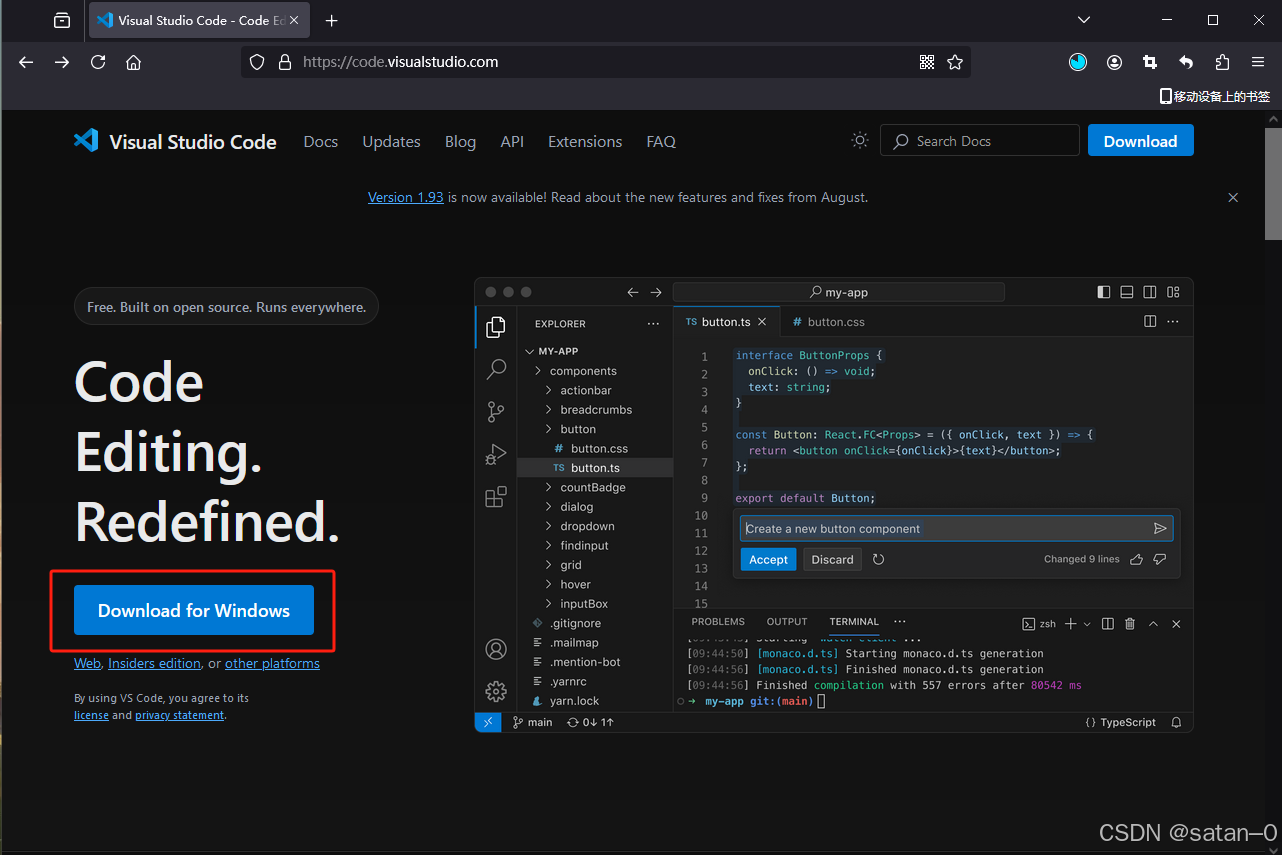Viewport: 1282px width, 855px height.
Task: Click the customize layout icon in title bar
Action: [1173, 292]
